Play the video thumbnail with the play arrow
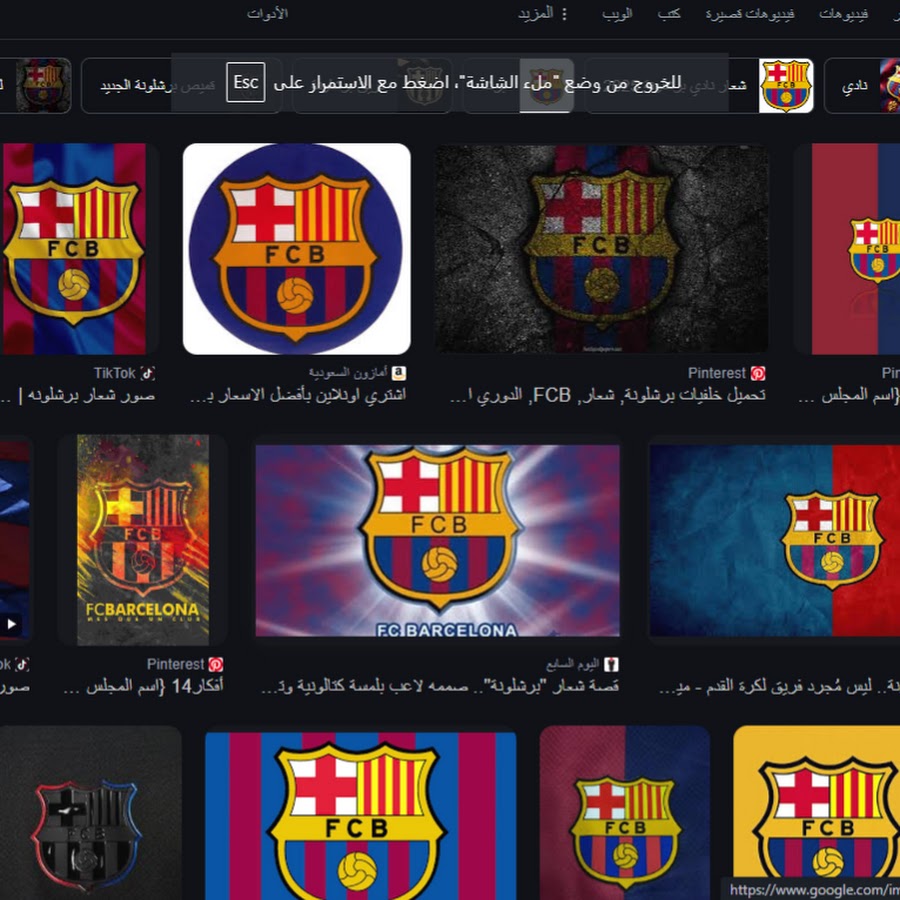The width and height of the screenshot is (900, 900). point(11,624)
